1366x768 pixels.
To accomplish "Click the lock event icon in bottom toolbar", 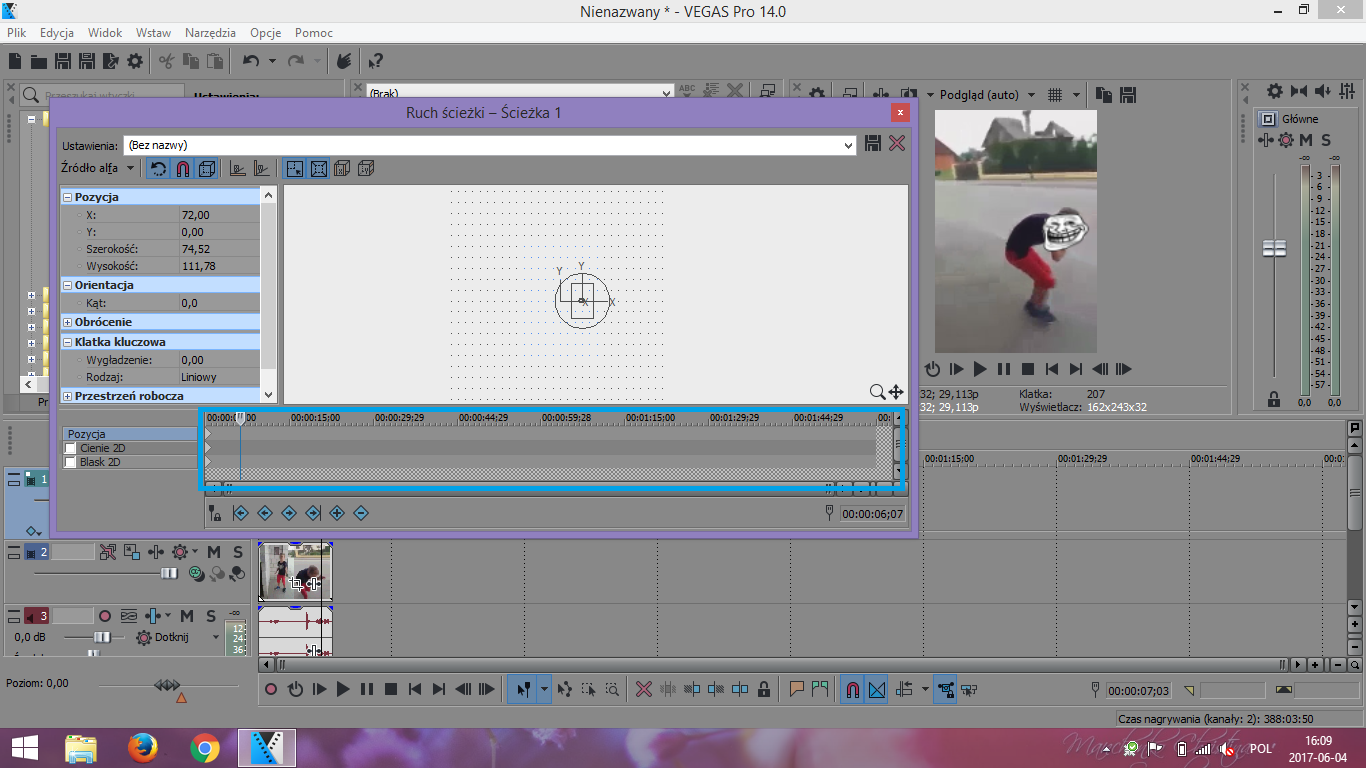I will [x=764, y=689].
